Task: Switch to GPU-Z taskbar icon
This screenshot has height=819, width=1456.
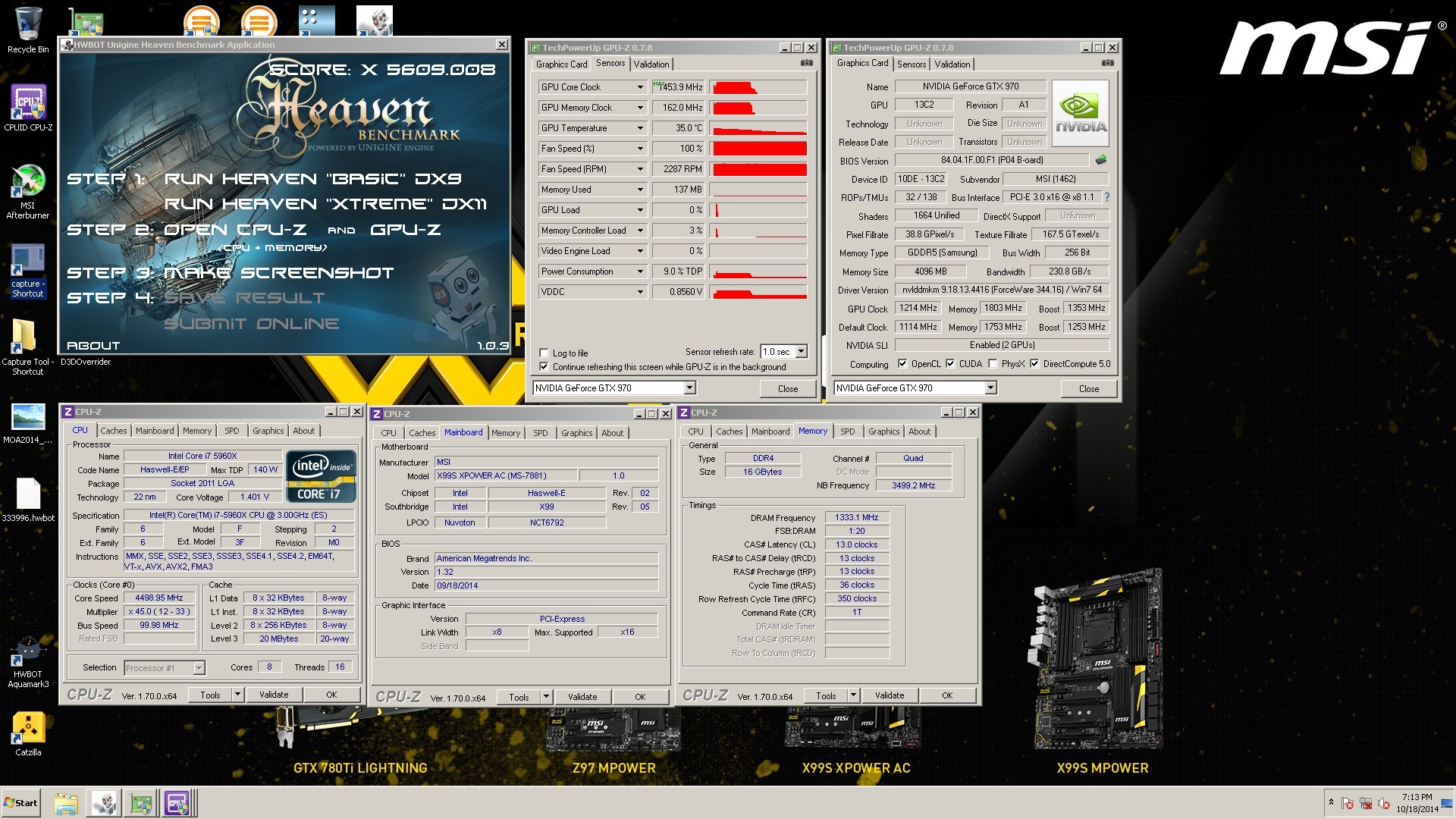Action: [x=140, y=803]
